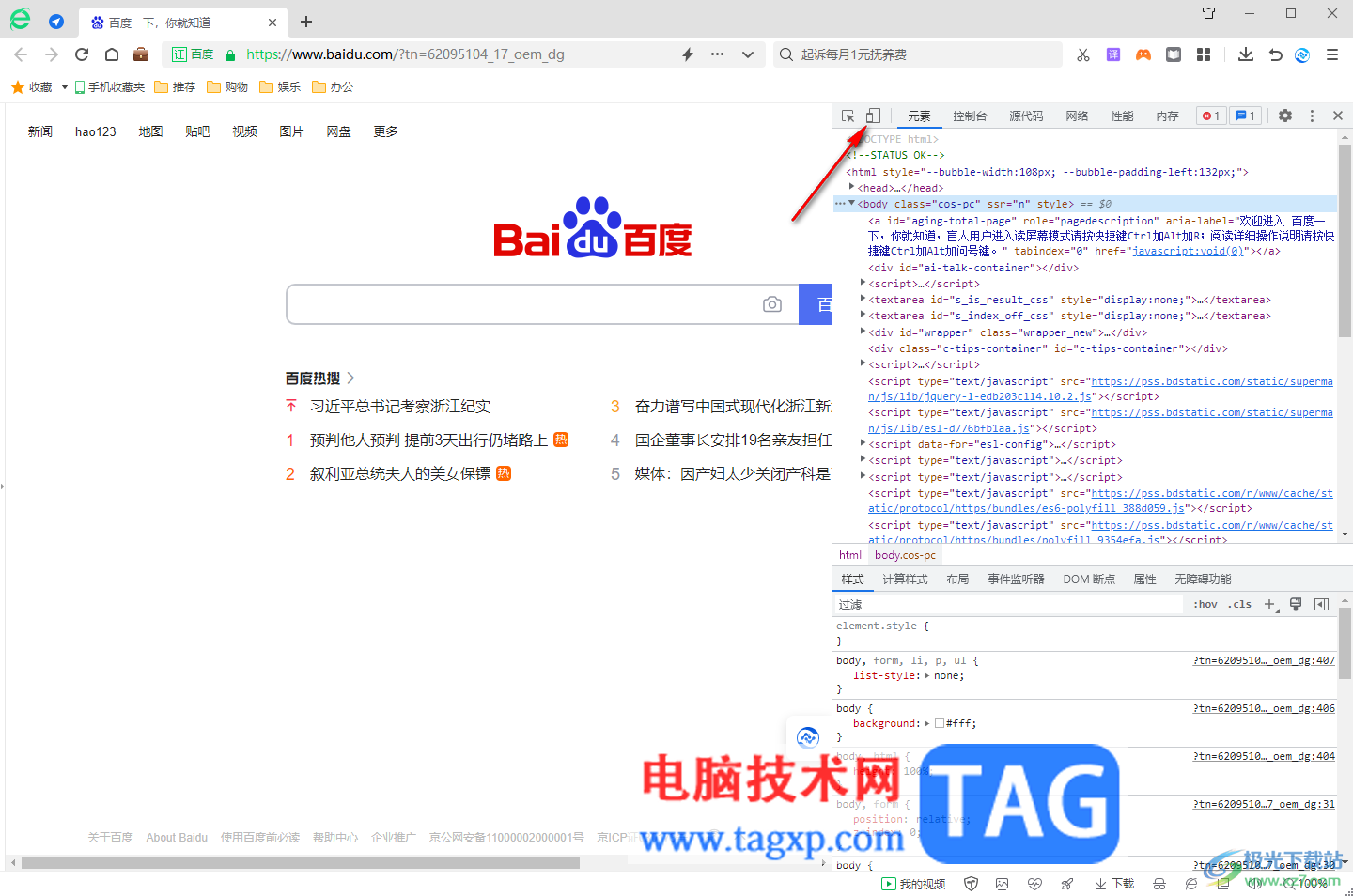Image resolution: width=1353 pixels, height=896 pixels.
Task: Toggle the .cls class editor button
Action: click(1239, 605)
